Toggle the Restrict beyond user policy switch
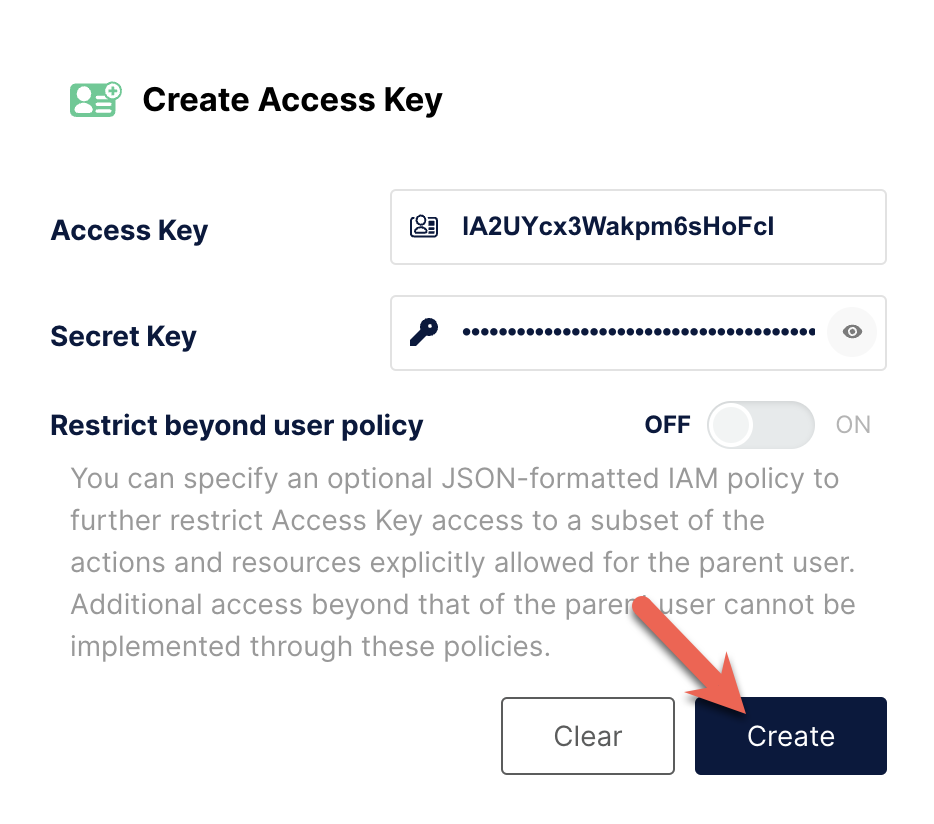The image size is (934, 824). point(761,425)
